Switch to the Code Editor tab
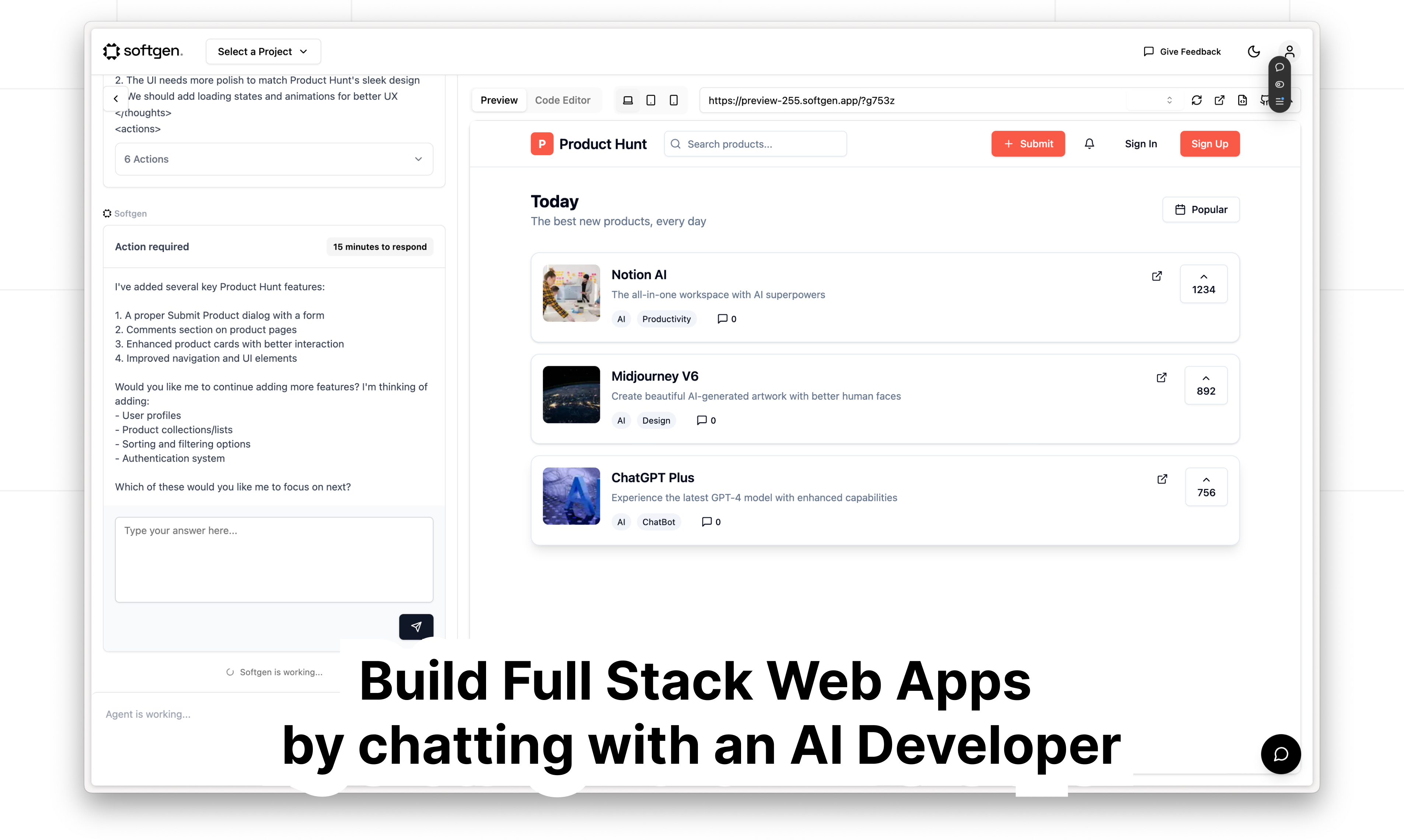This screenshot has height=840, width=1404. [562, 100]
